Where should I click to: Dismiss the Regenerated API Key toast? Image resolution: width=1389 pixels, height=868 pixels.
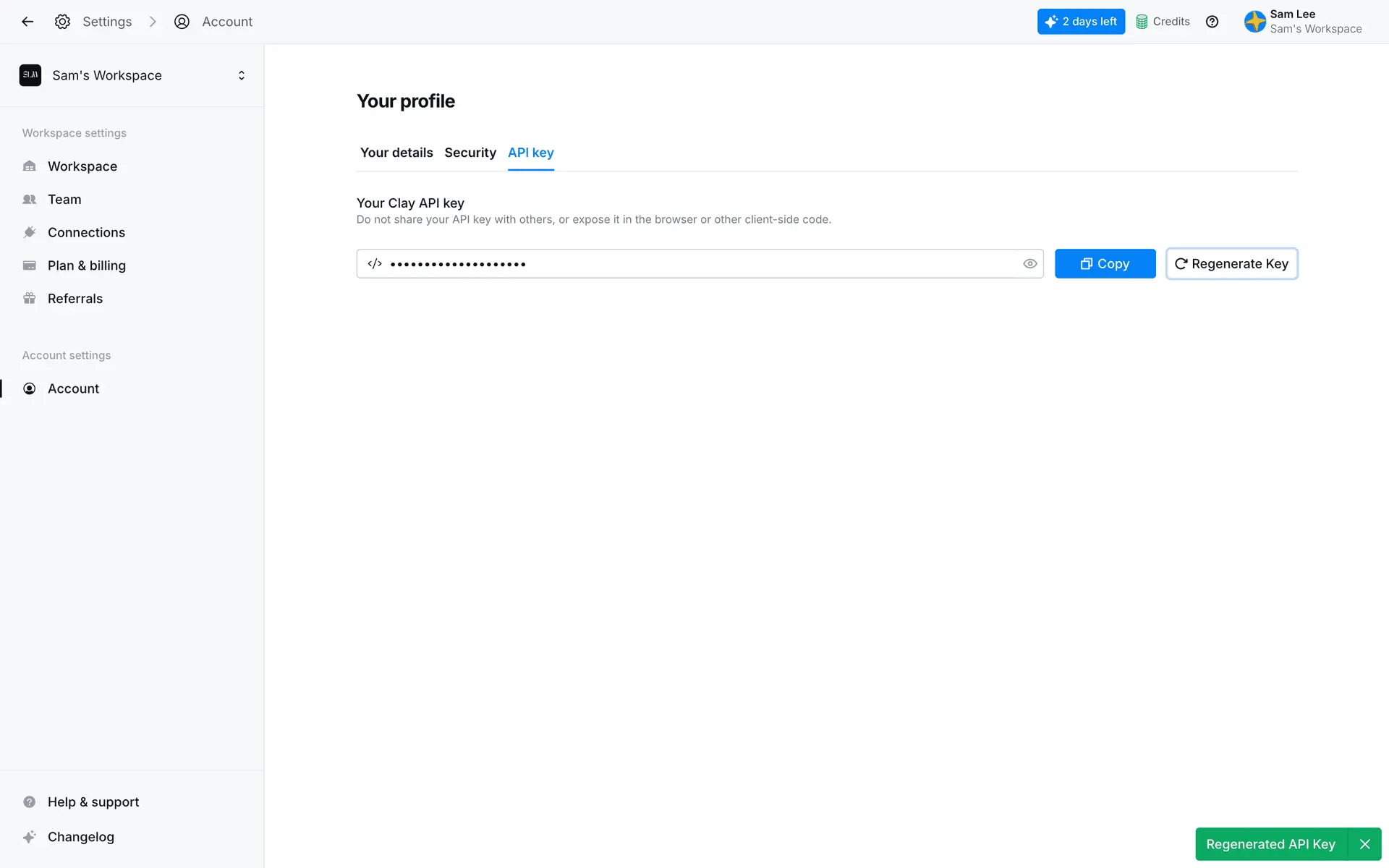[x=1365, y=844]
